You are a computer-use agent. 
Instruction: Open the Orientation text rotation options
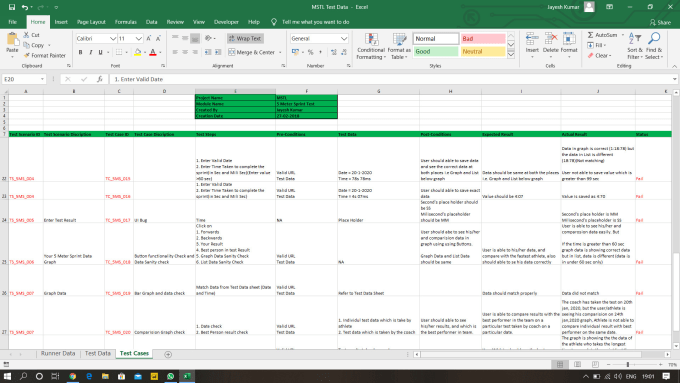click(x=209, y=38)
